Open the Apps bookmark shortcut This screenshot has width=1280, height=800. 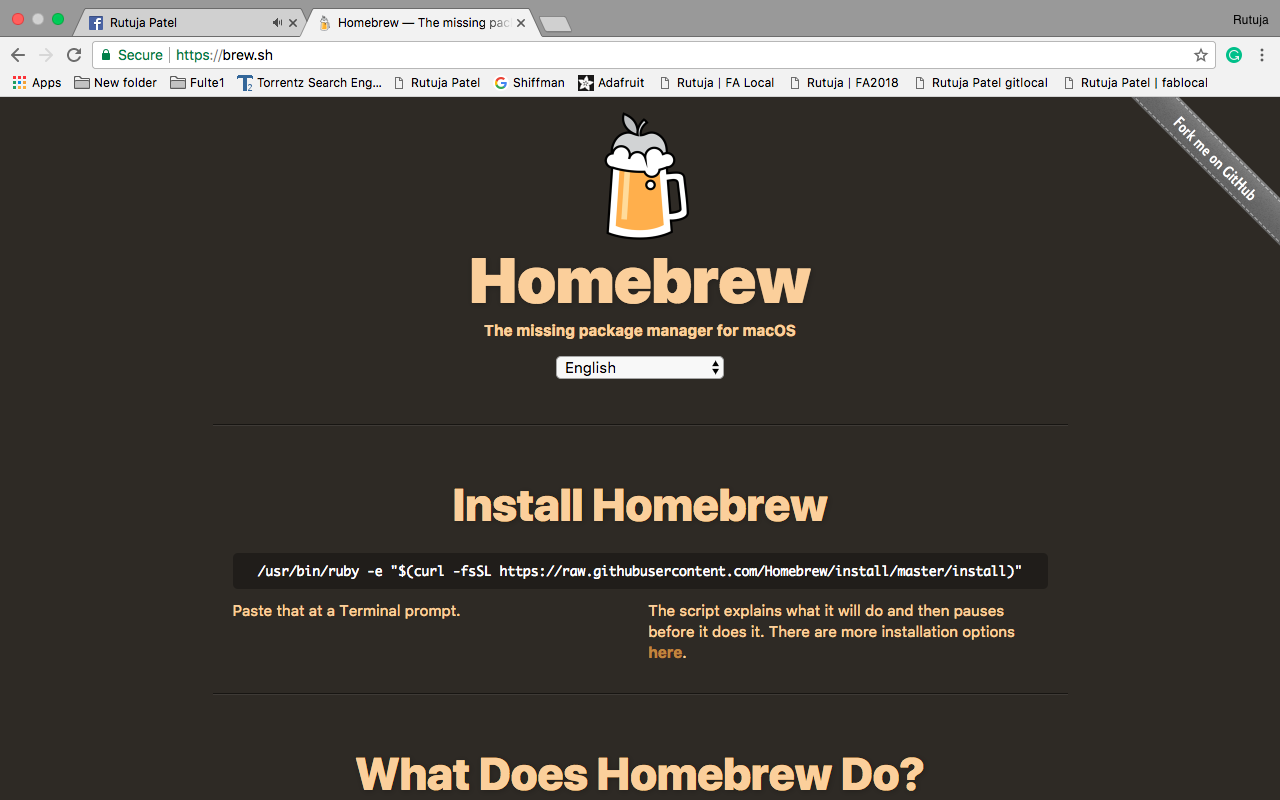coord(37,83)
